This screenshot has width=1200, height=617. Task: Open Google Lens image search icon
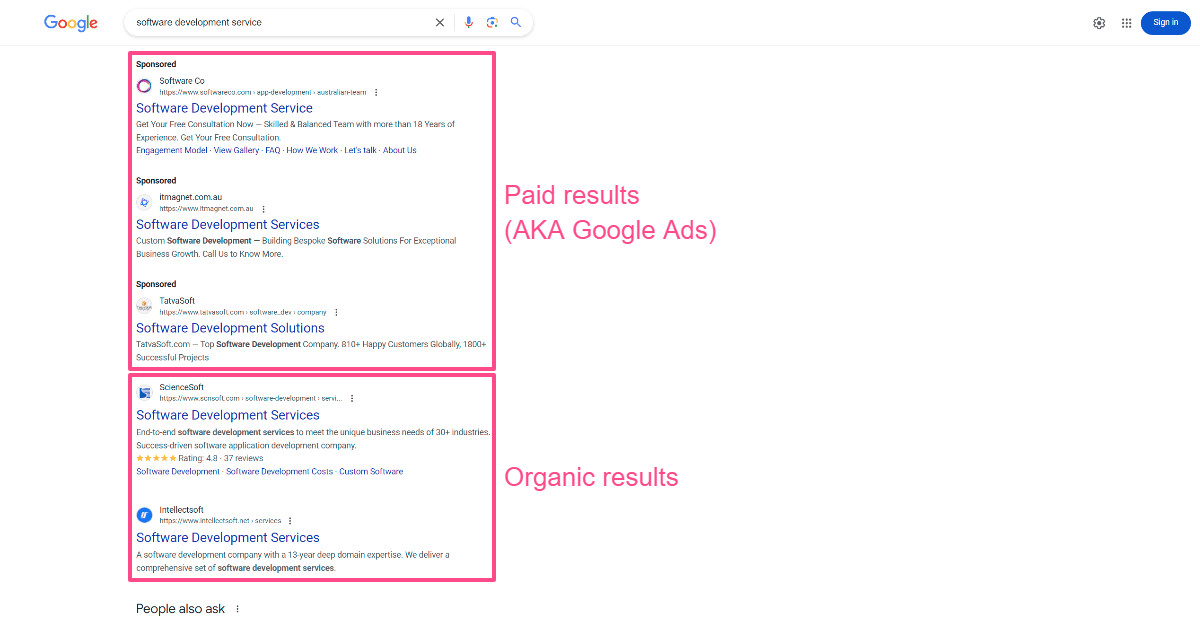coord(492,22)
